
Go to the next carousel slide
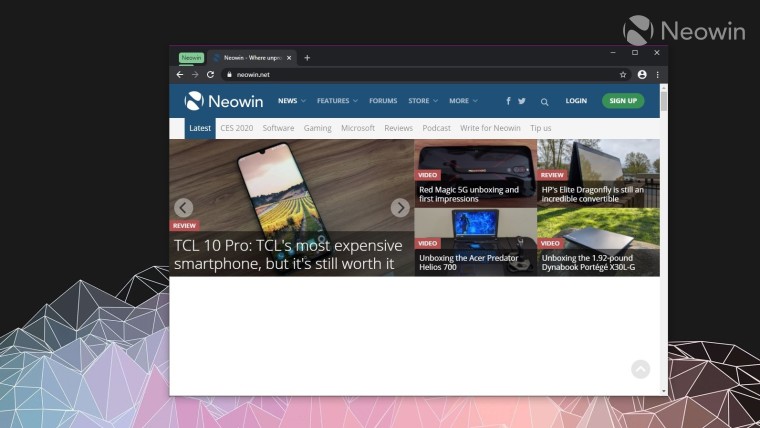tap(400, 207)
